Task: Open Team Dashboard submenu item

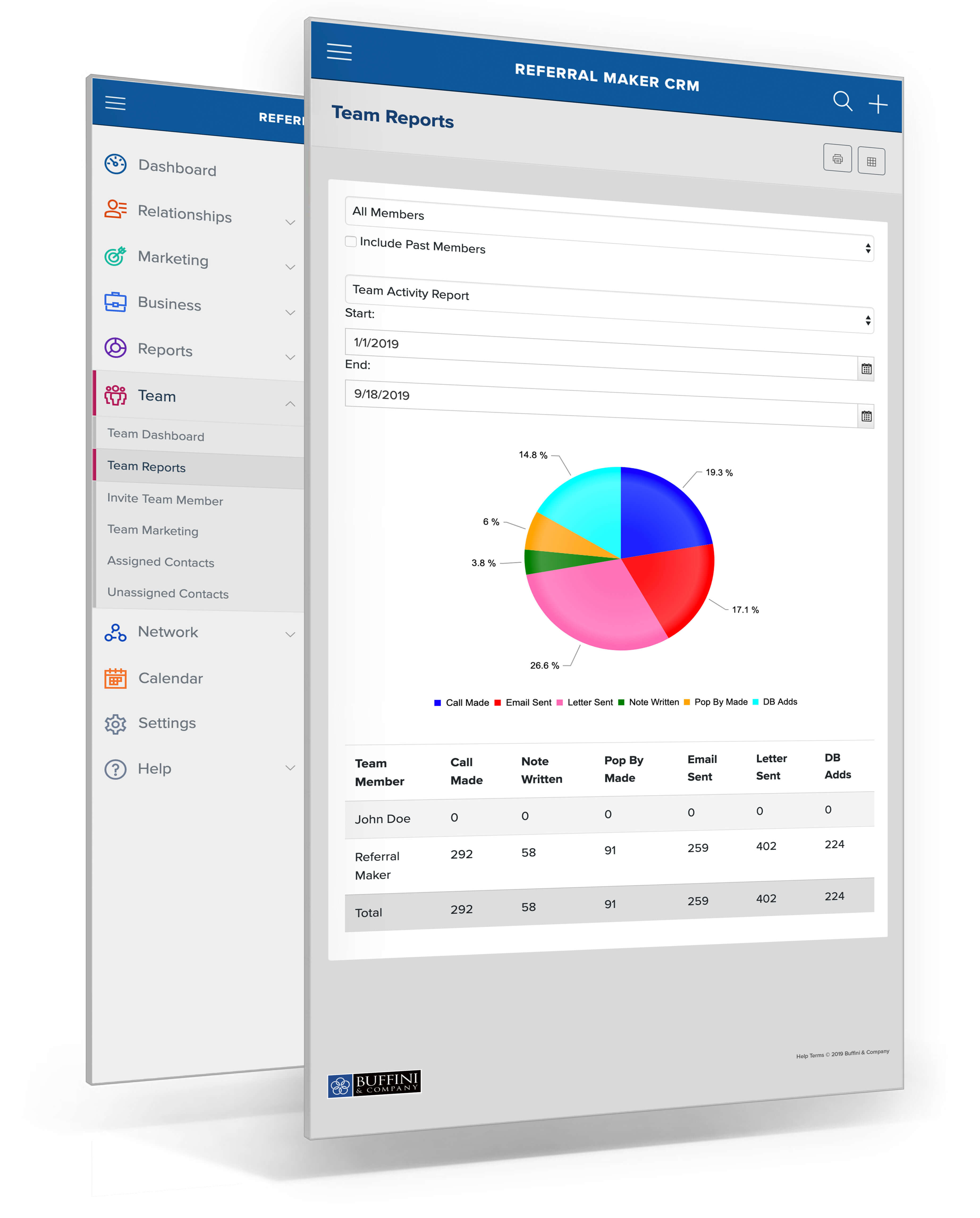Action: pos(156,435)
